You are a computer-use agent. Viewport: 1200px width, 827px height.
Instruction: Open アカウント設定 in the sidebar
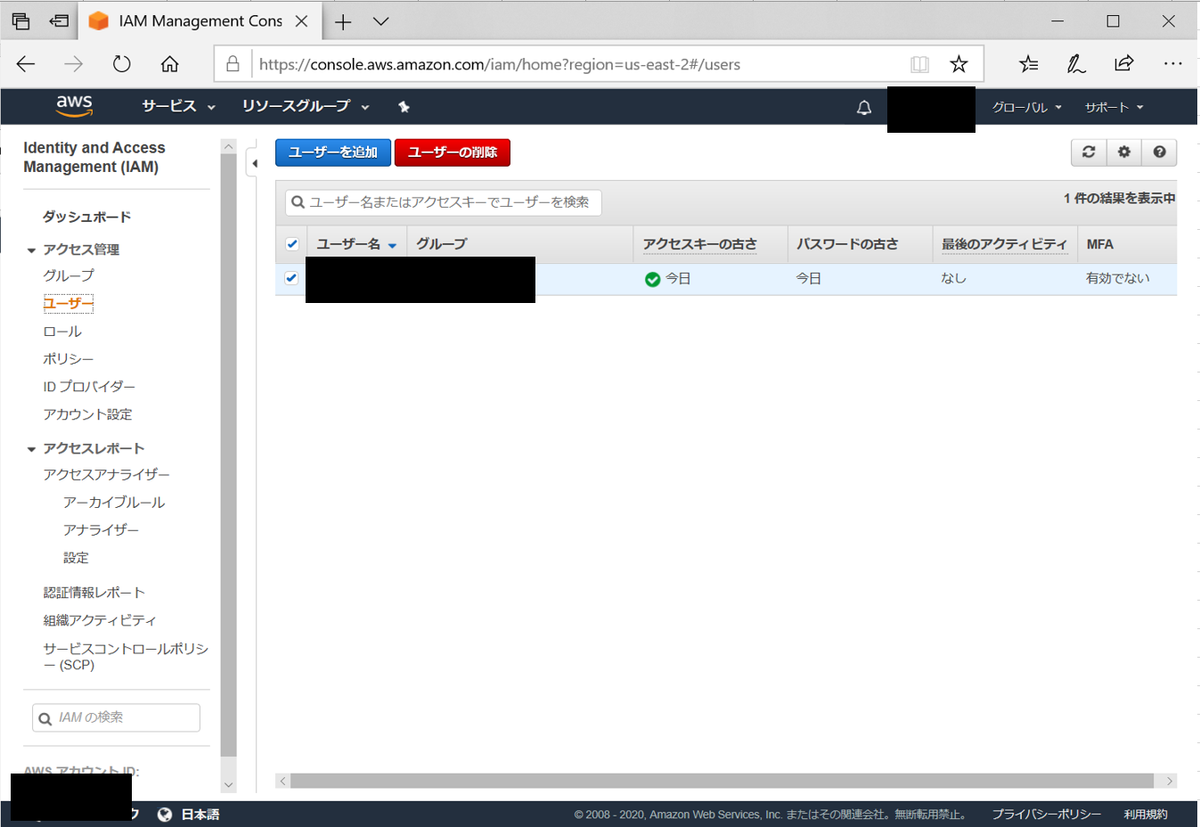[88, 415]
